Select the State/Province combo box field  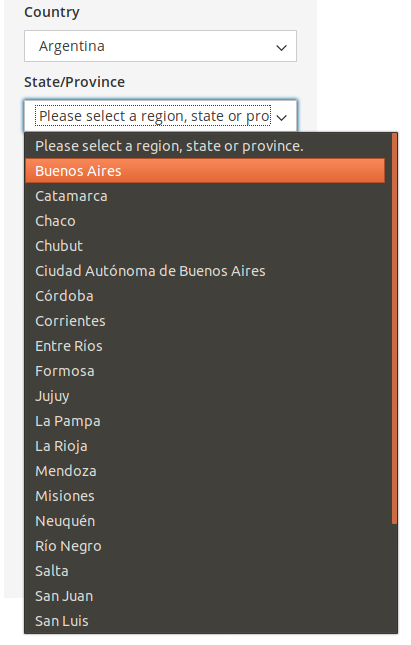pos(160,116)
